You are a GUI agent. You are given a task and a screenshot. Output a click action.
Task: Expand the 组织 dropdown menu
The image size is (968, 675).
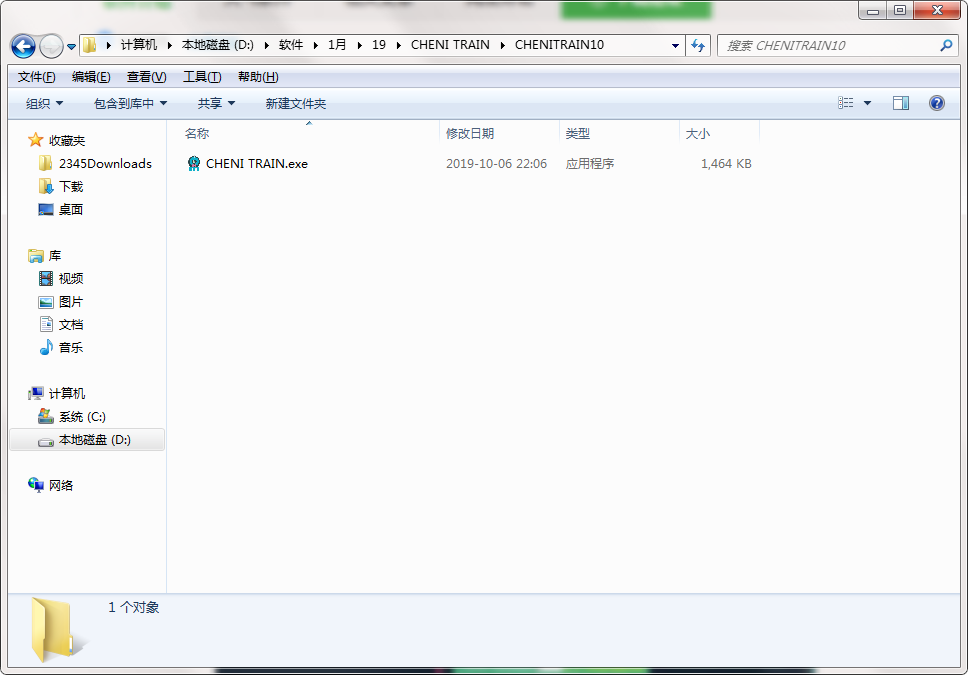point(44,103)
